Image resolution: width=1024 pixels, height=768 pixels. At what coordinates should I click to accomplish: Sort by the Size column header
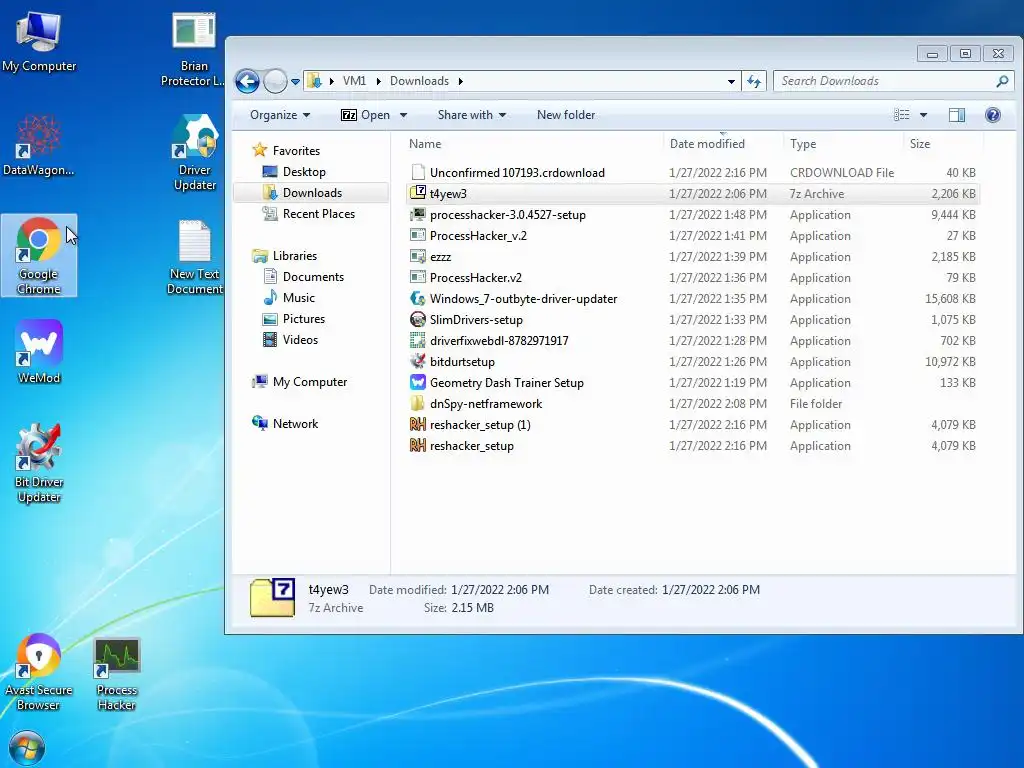(920, 144)
